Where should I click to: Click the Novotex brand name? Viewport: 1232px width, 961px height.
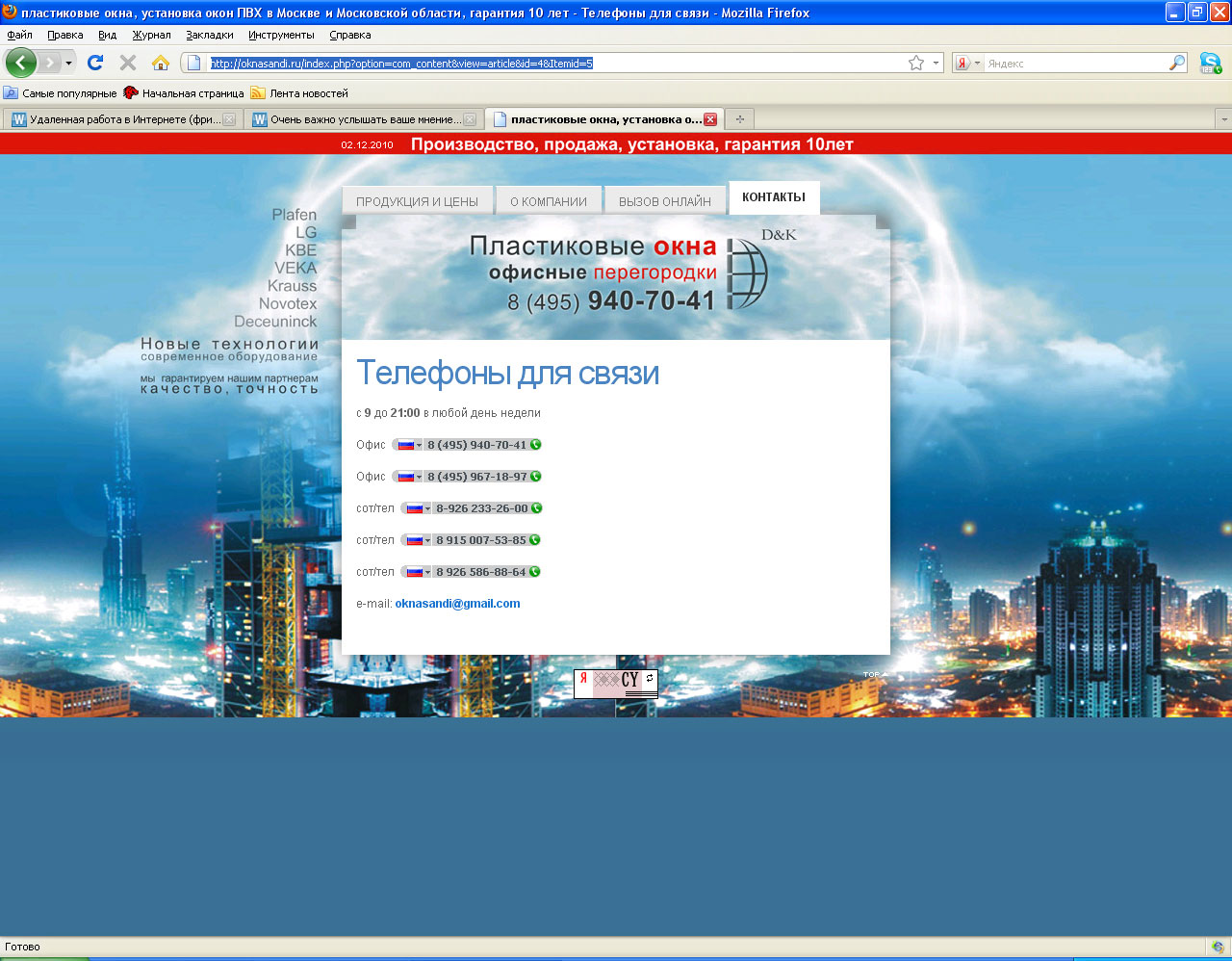pos(288,303)
